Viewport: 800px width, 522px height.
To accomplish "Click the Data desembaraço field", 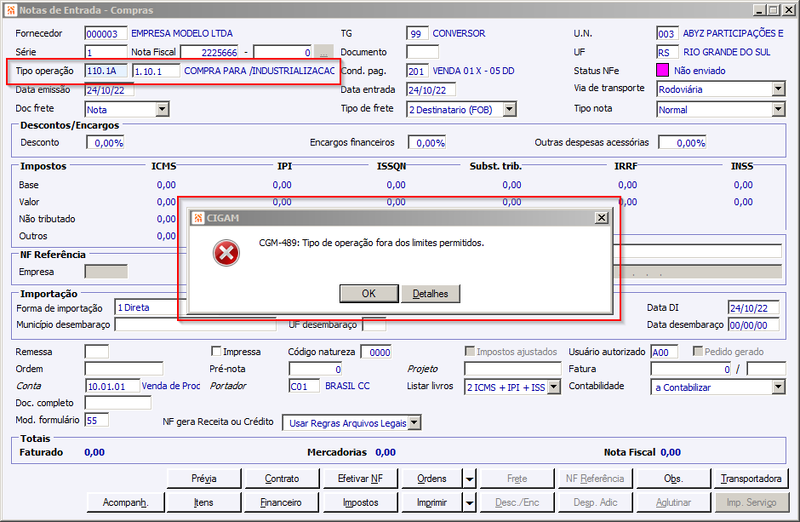I will [x=754, y=325].
